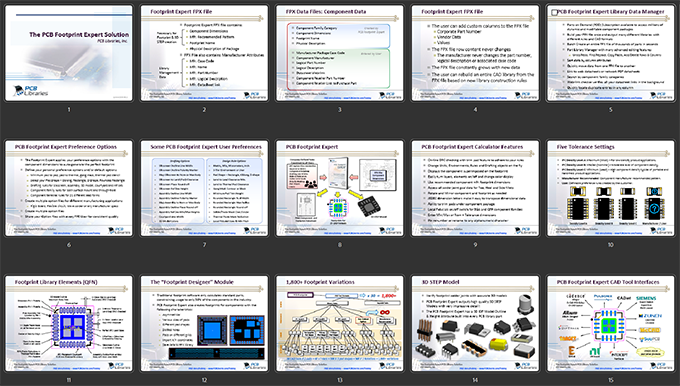Choose the '3D STEP Model' slide

pyautogui.click(x=475, y=324)
